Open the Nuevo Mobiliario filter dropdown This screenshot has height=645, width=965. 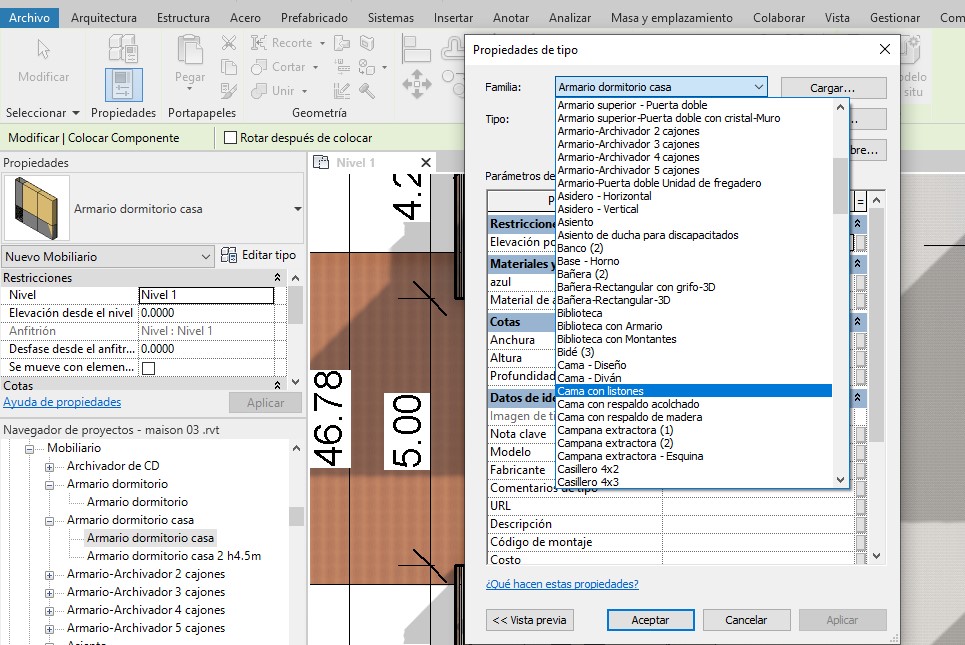pyautogui.click(x=206, y=257)
